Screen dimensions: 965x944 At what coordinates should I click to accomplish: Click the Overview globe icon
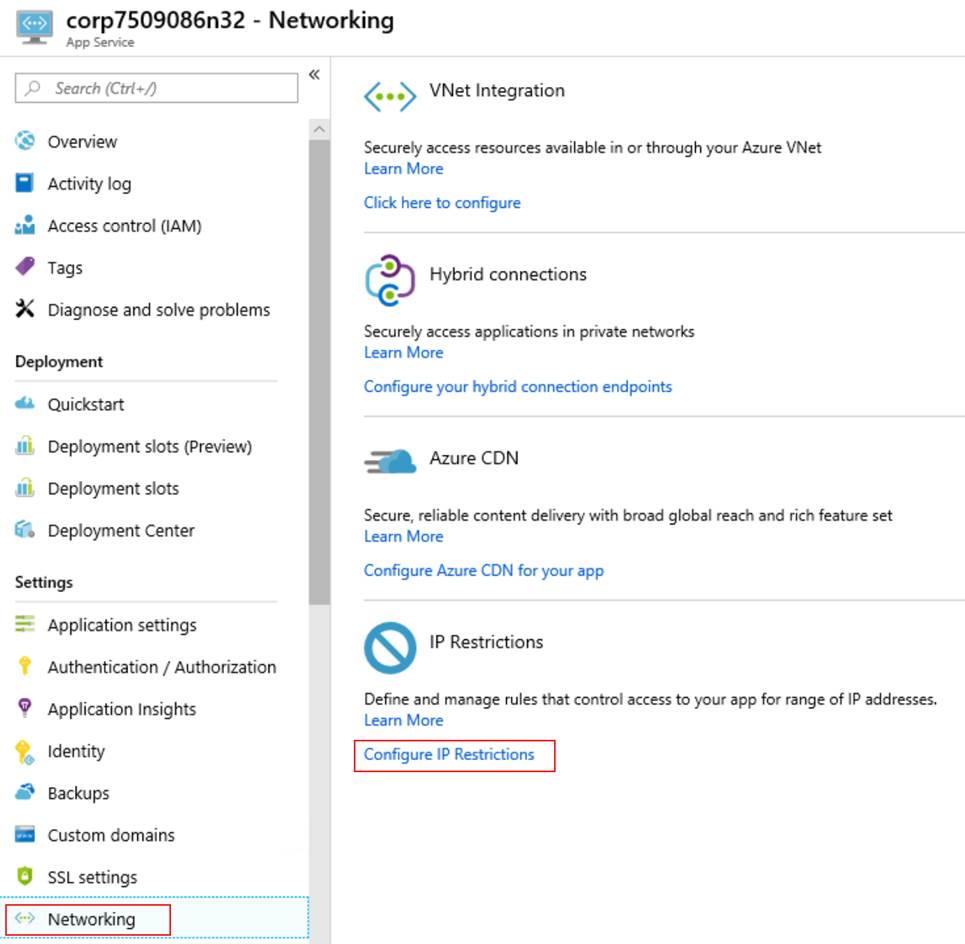click(25, 141)
